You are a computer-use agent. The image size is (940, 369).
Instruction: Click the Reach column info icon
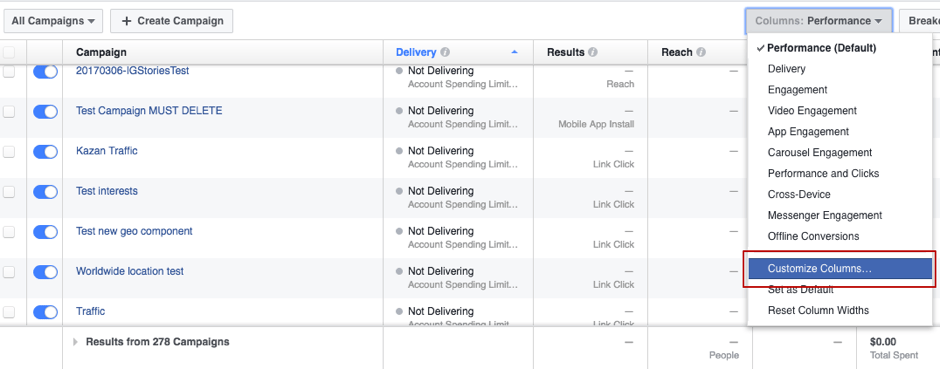(x=701, y=53)
